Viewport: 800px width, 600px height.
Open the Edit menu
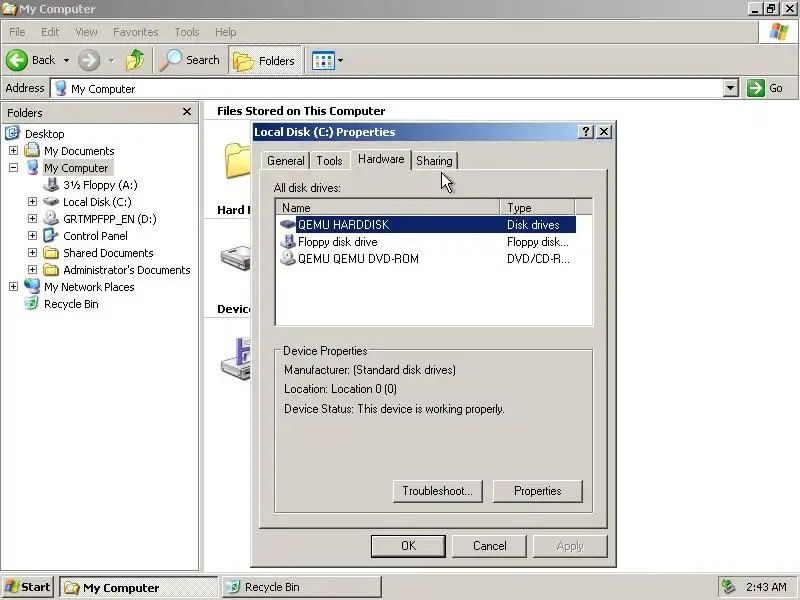50,32
